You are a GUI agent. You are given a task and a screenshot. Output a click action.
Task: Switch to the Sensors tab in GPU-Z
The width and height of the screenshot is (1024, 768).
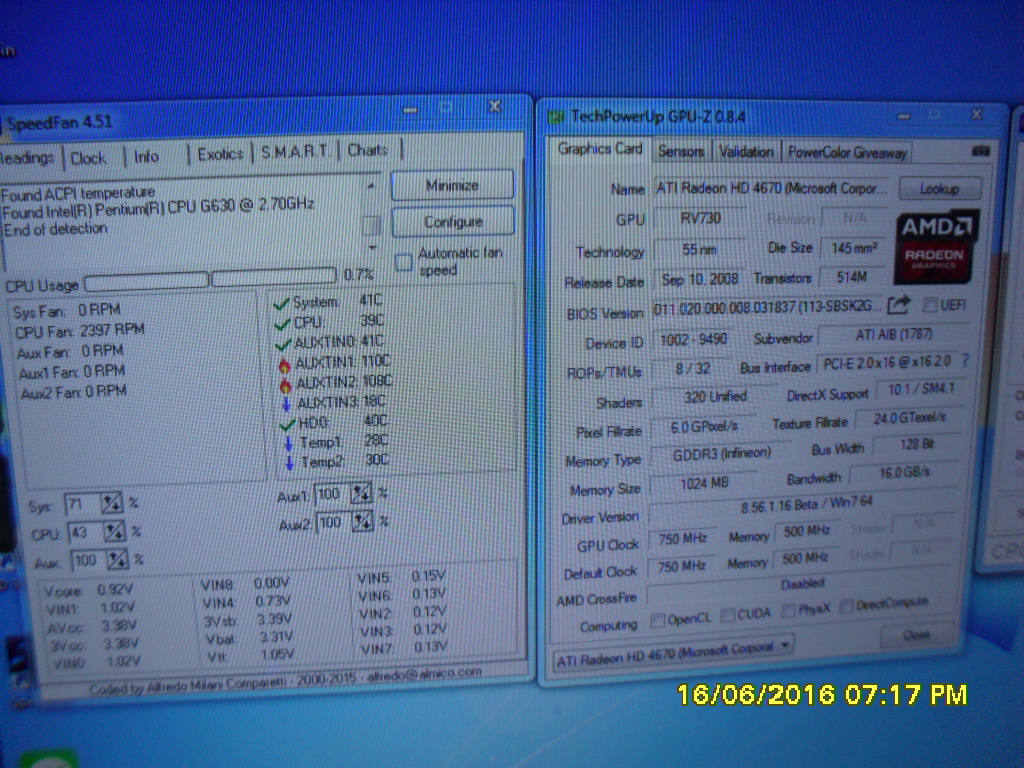680,152
